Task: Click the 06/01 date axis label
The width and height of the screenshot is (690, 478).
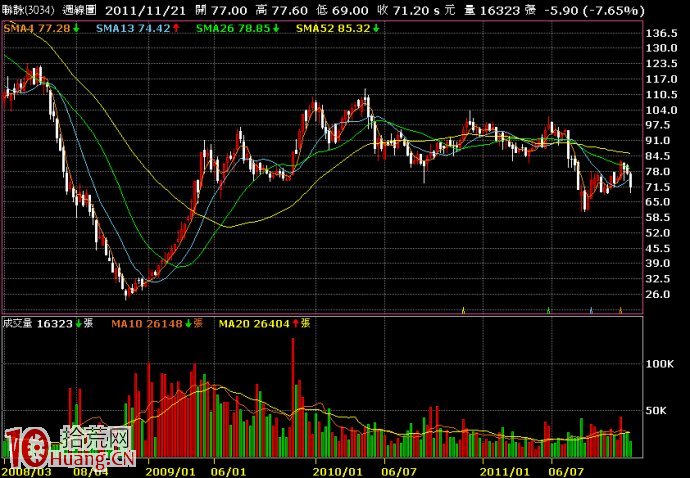Action: (230, 473)
